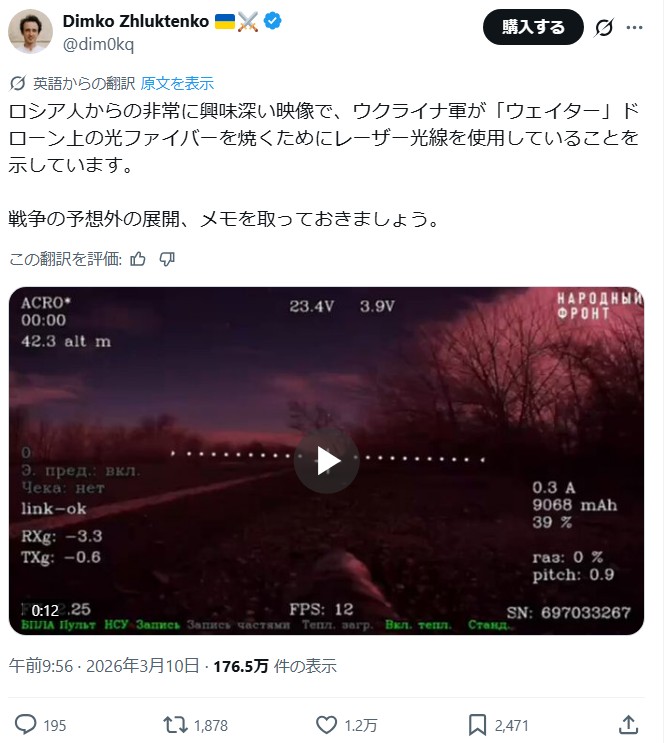Open the Grok icon beside the purchase button
The width and height of the screenshot is (665, 743).
coord(604,27)
